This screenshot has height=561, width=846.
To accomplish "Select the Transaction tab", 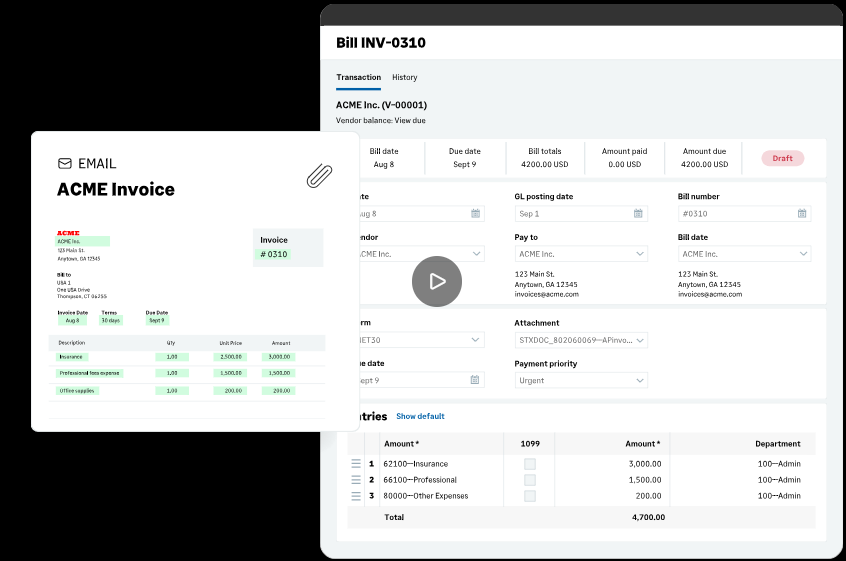I will coord(358,78).
